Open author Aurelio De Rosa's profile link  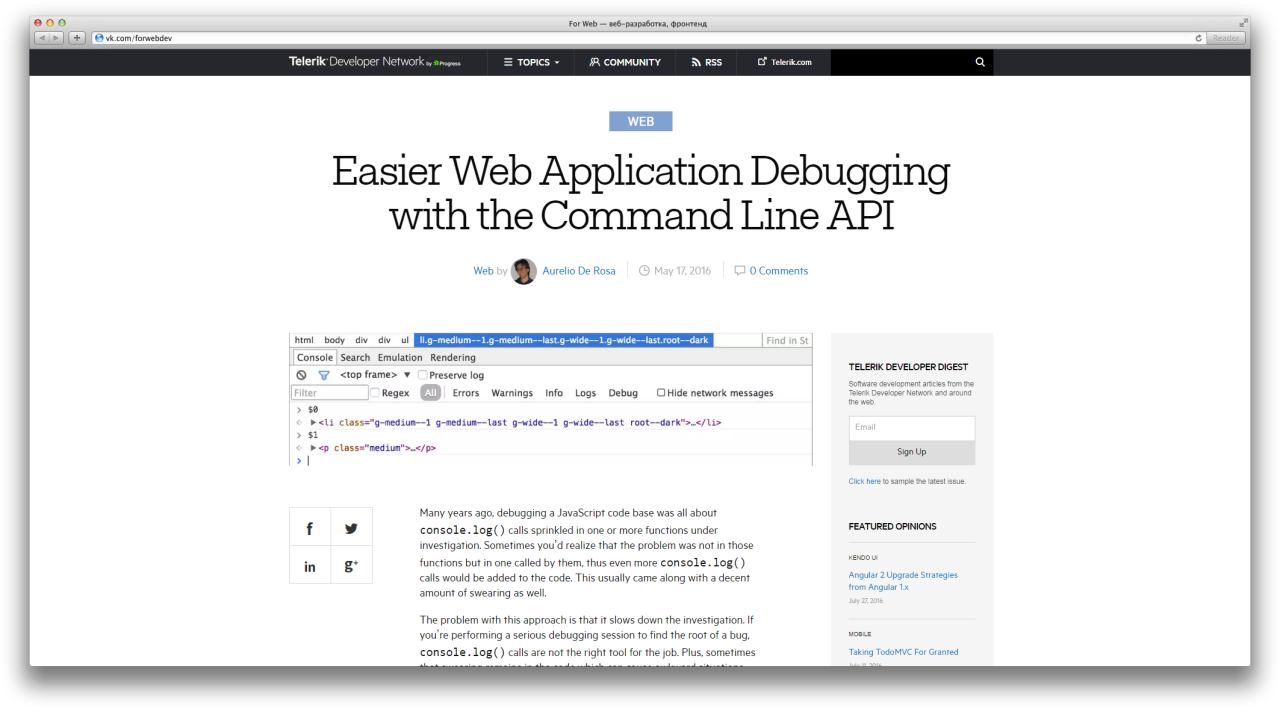(579, 271)
